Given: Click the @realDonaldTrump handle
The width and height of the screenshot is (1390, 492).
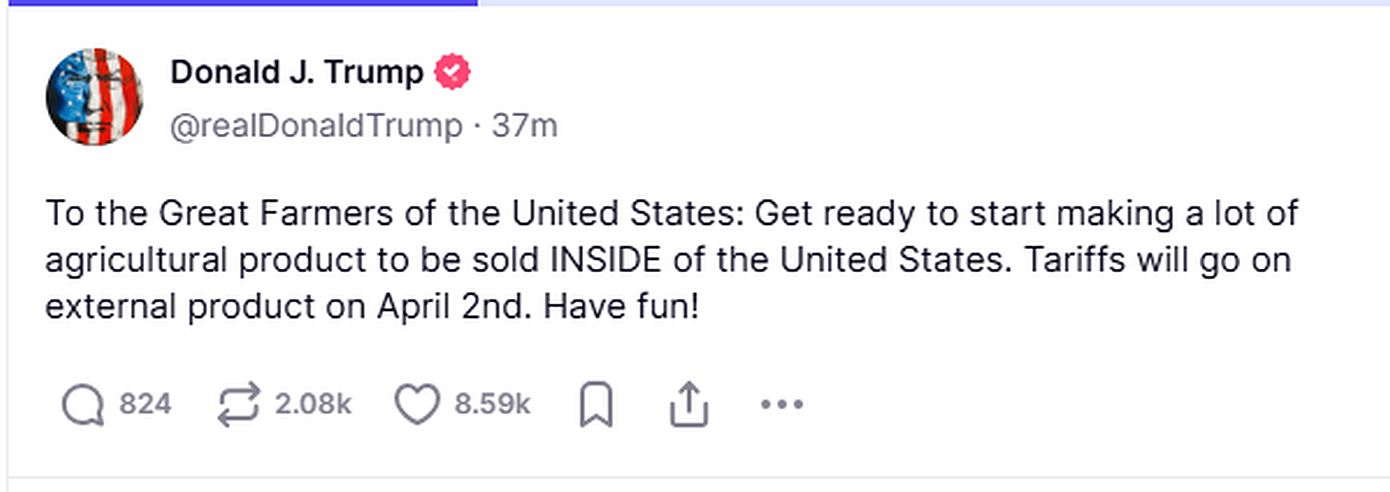Looking at the screenshot, I should 316,127.
